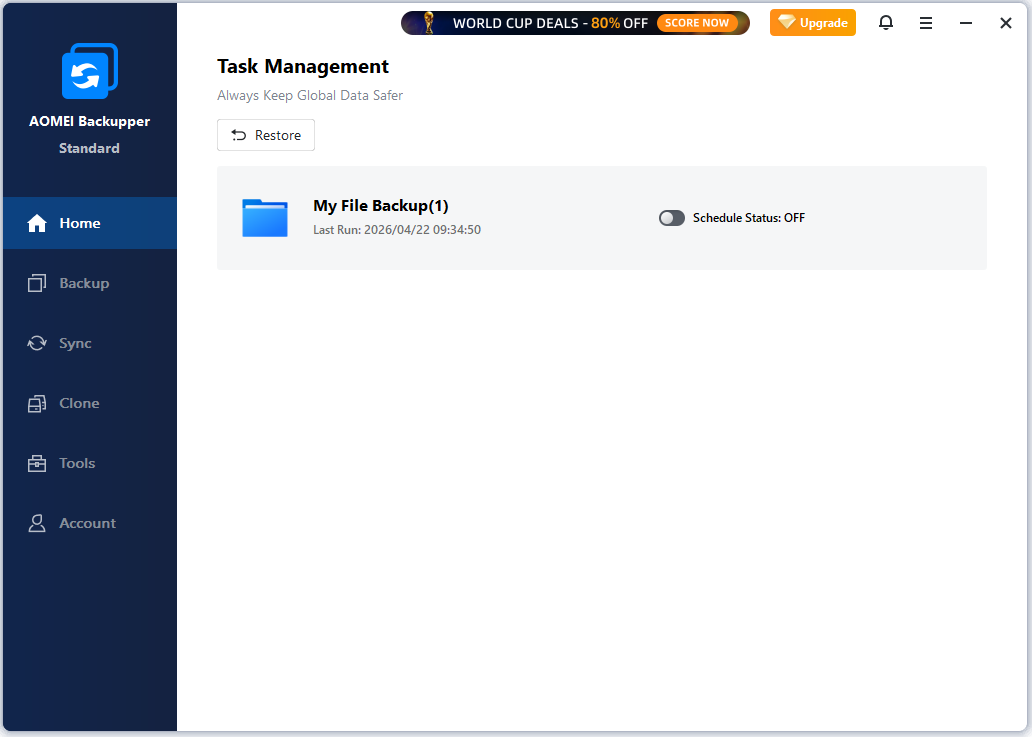Open the Backup section
Viewport: 1032px width, 737px height.
[90, 283]
